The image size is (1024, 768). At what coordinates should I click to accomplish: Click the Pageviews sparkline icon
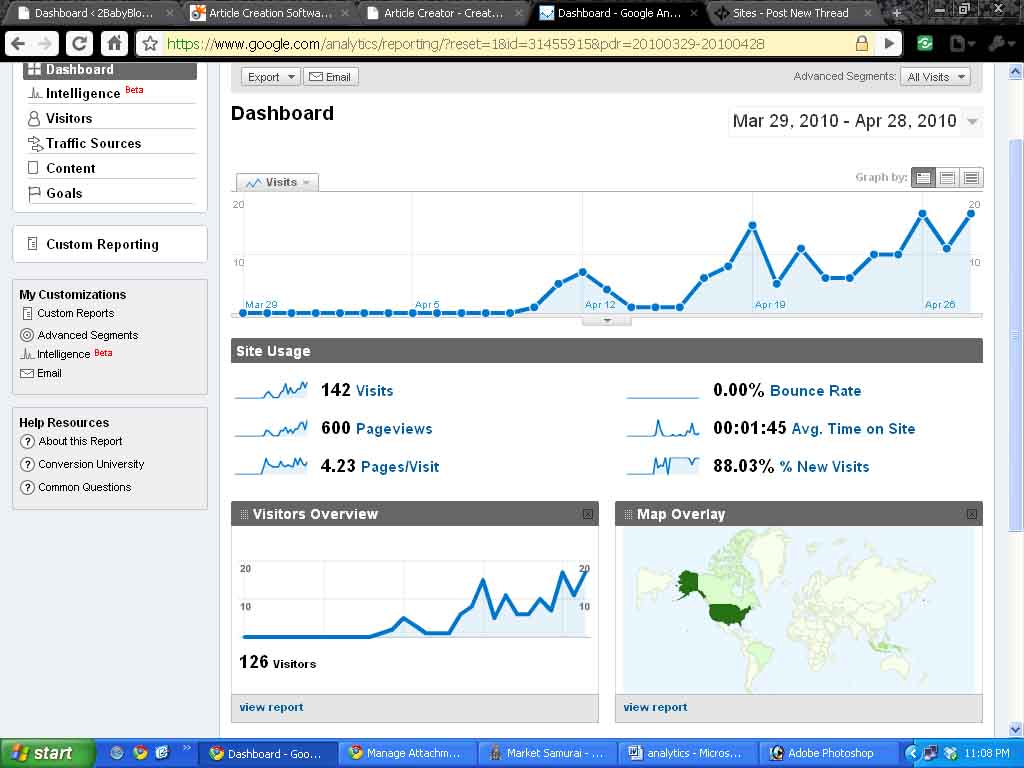point(271,428)
